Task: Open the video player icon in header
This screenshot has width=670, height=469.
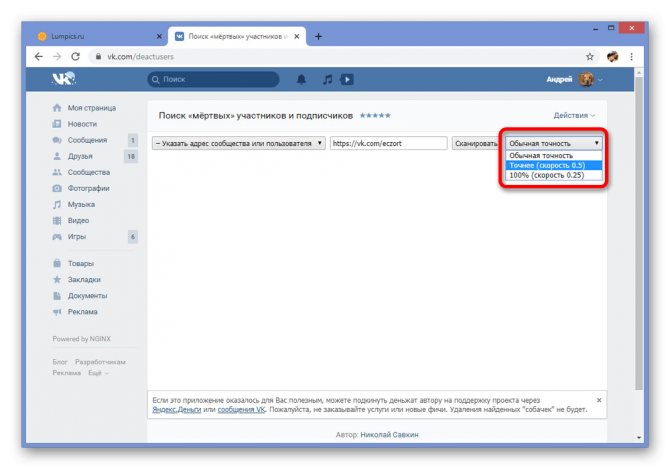Action: pos(347,79)
